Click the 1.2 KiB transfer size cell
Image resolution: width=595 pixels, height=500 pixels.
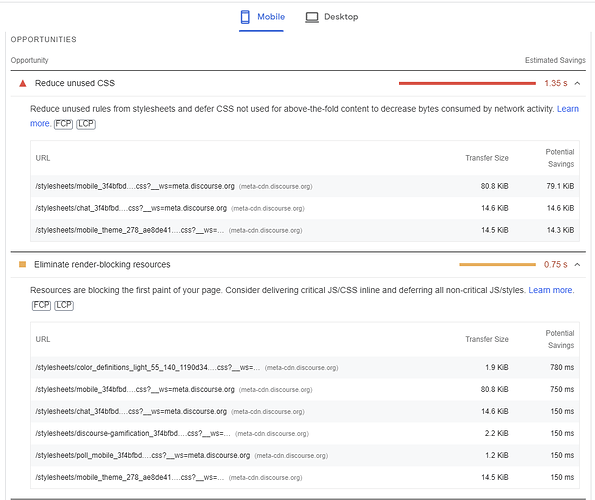click(x=496, y=456)
